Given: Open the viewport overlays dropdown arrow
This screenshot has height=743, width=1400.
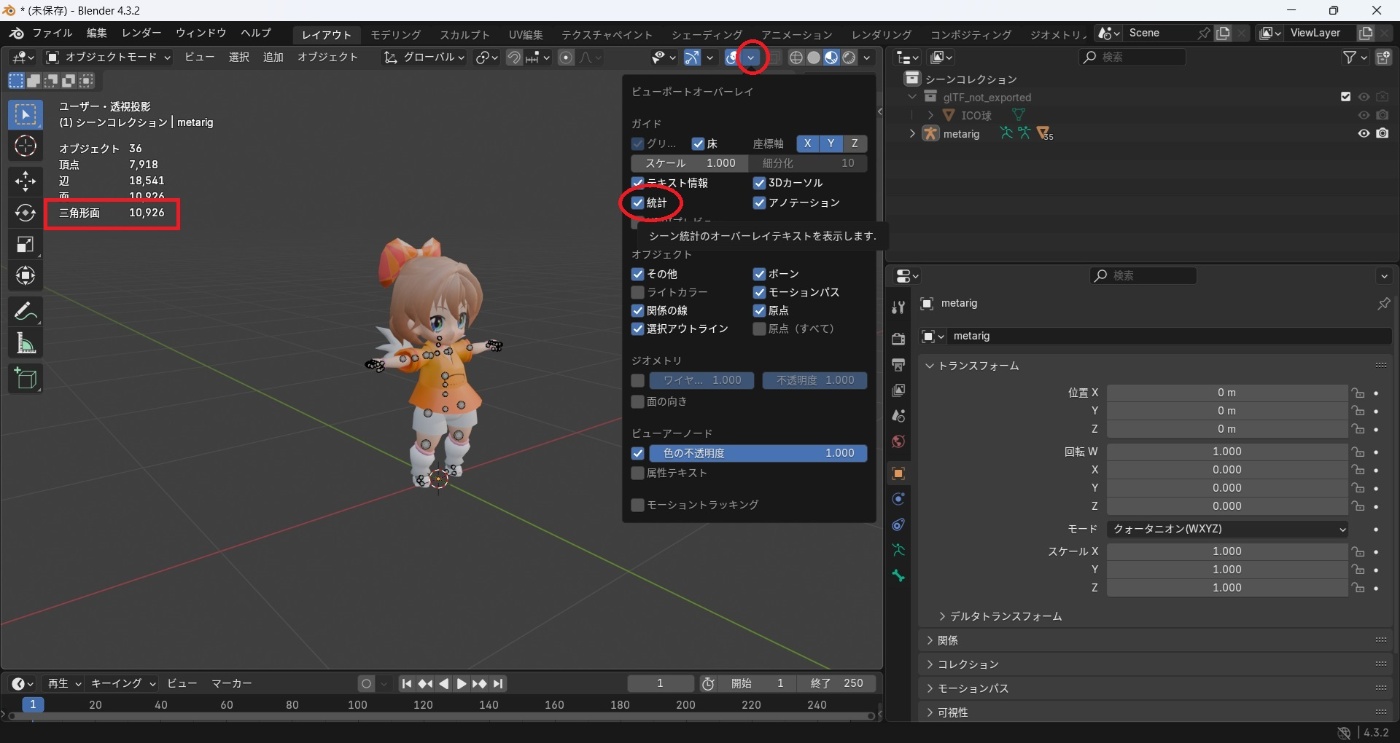Looking at the screenshot, I should 751,57.
